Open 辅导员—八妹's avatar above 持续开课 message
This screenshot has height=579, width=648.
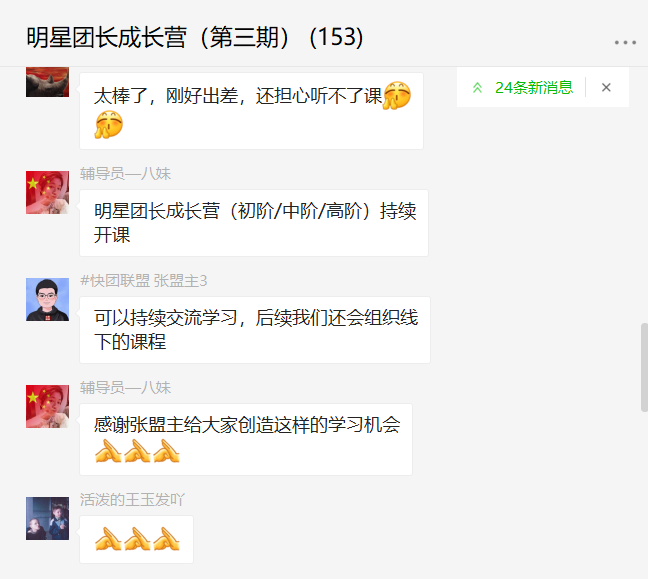click(x=48, y=192)
